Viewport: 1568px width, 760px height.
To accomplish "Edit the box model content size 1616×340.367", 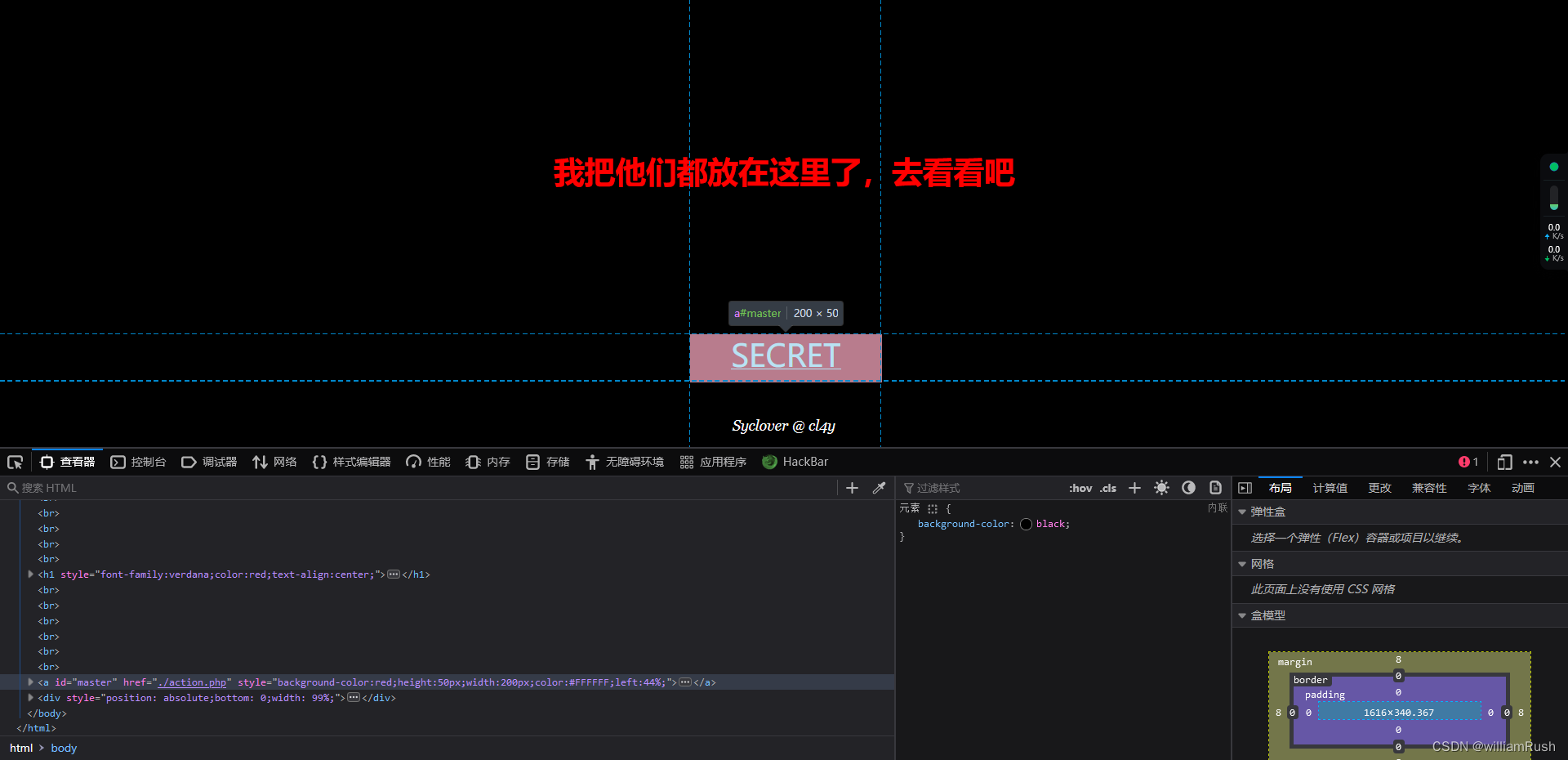I will coord(1398,713).
